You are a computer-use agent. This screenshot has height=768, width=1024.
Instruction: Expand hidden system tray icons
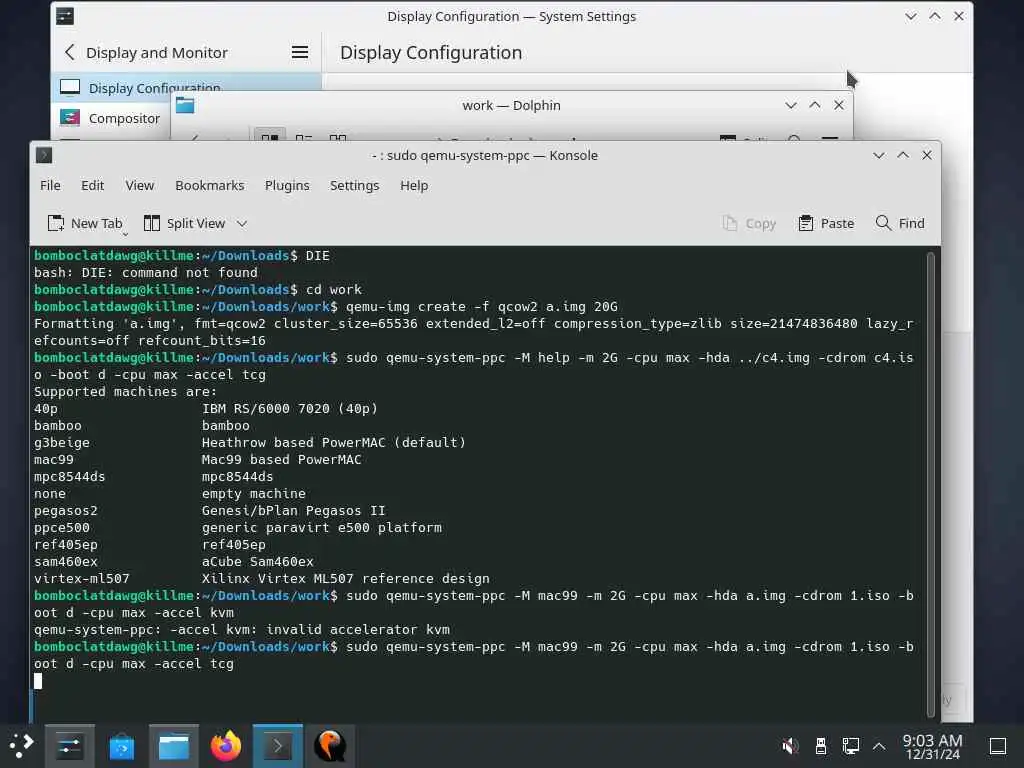[x=879, y=746]
